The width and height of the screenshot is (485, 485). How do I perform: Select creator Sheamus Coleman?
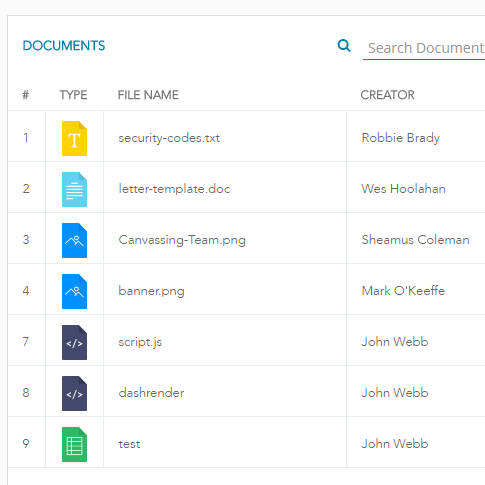(415, 240)
